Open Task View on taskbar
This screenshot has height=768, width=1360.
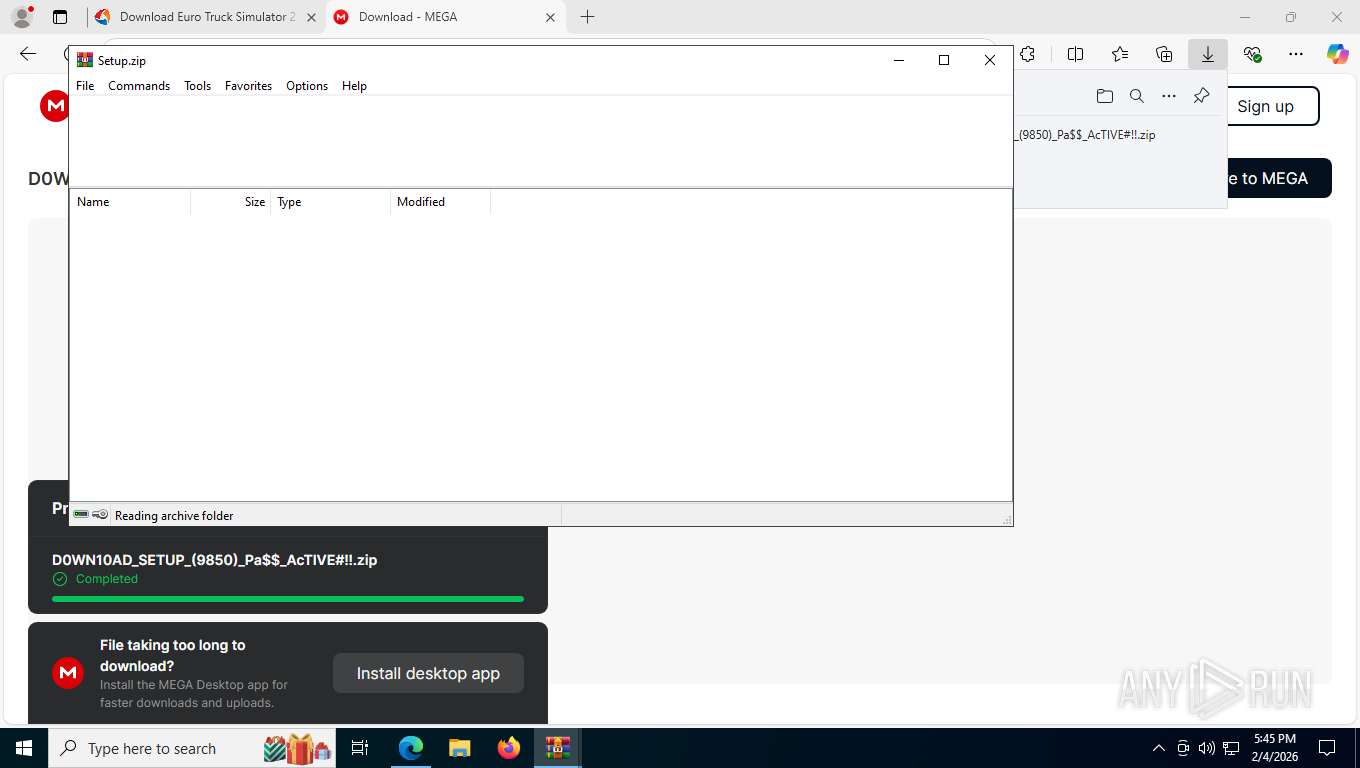(x=361, y=748)
